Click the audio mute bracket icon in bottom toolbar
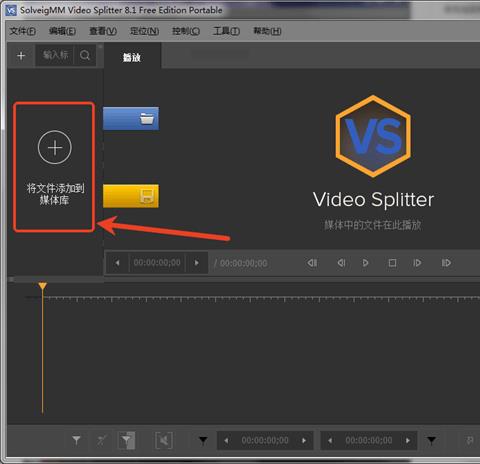 (164, 440)
